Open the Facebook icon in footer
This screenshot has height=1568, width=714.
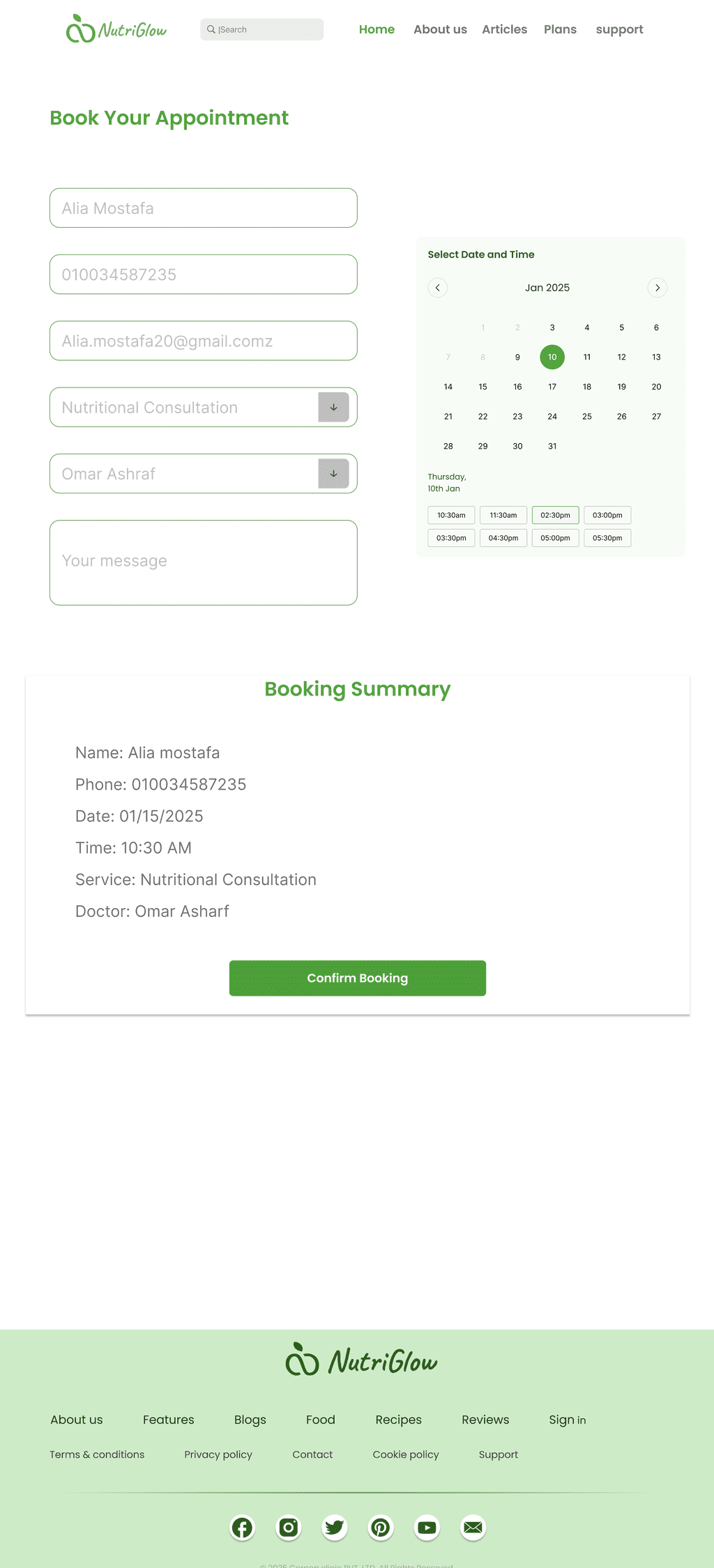(x=243, y=1528)
